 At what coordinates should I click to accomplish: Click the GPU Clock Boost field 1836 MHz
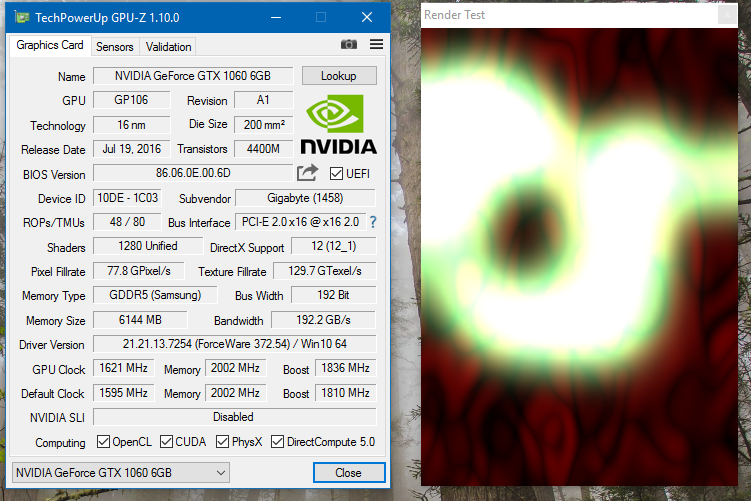pyautogui.click(x=346, y=368)
